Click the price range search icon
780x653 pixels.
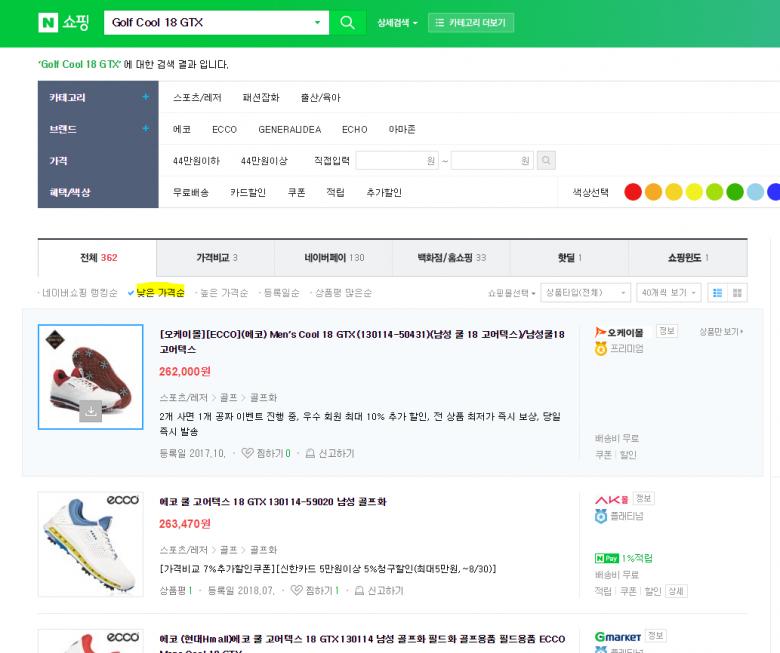pyautogui.click(x=546, y=160)
